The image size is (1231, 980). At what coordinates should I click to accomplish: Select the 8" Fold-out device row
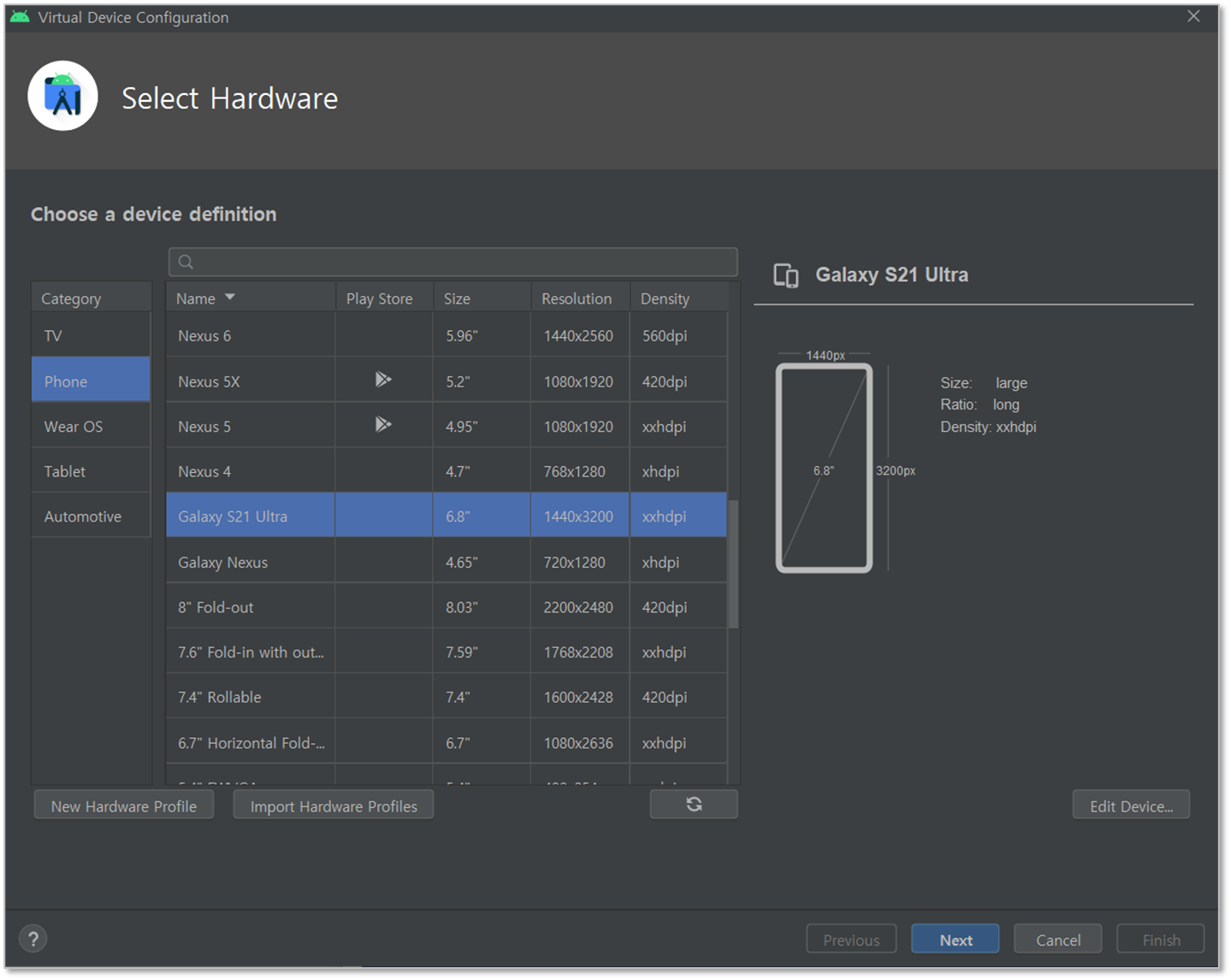[447, 607]
